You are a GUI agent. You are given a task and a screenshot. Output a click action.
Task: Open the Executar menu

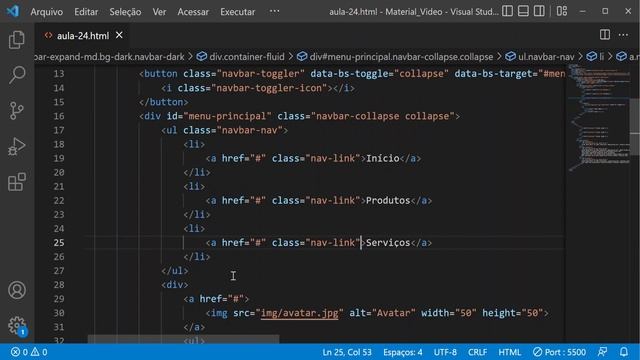tap(238, 12)
